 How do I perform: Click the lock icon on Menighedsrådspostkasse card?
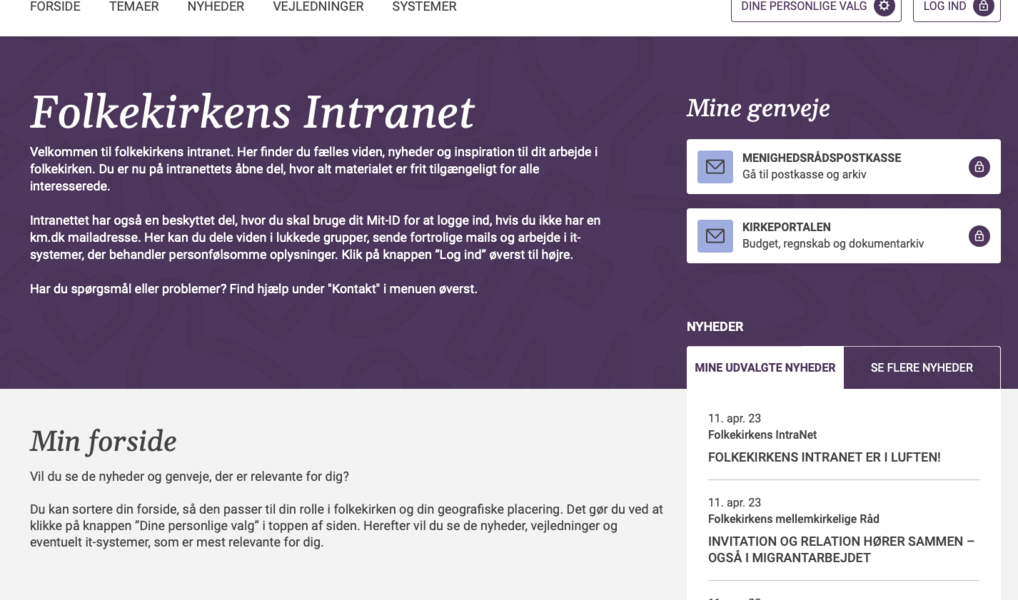(x=979, y=167)
